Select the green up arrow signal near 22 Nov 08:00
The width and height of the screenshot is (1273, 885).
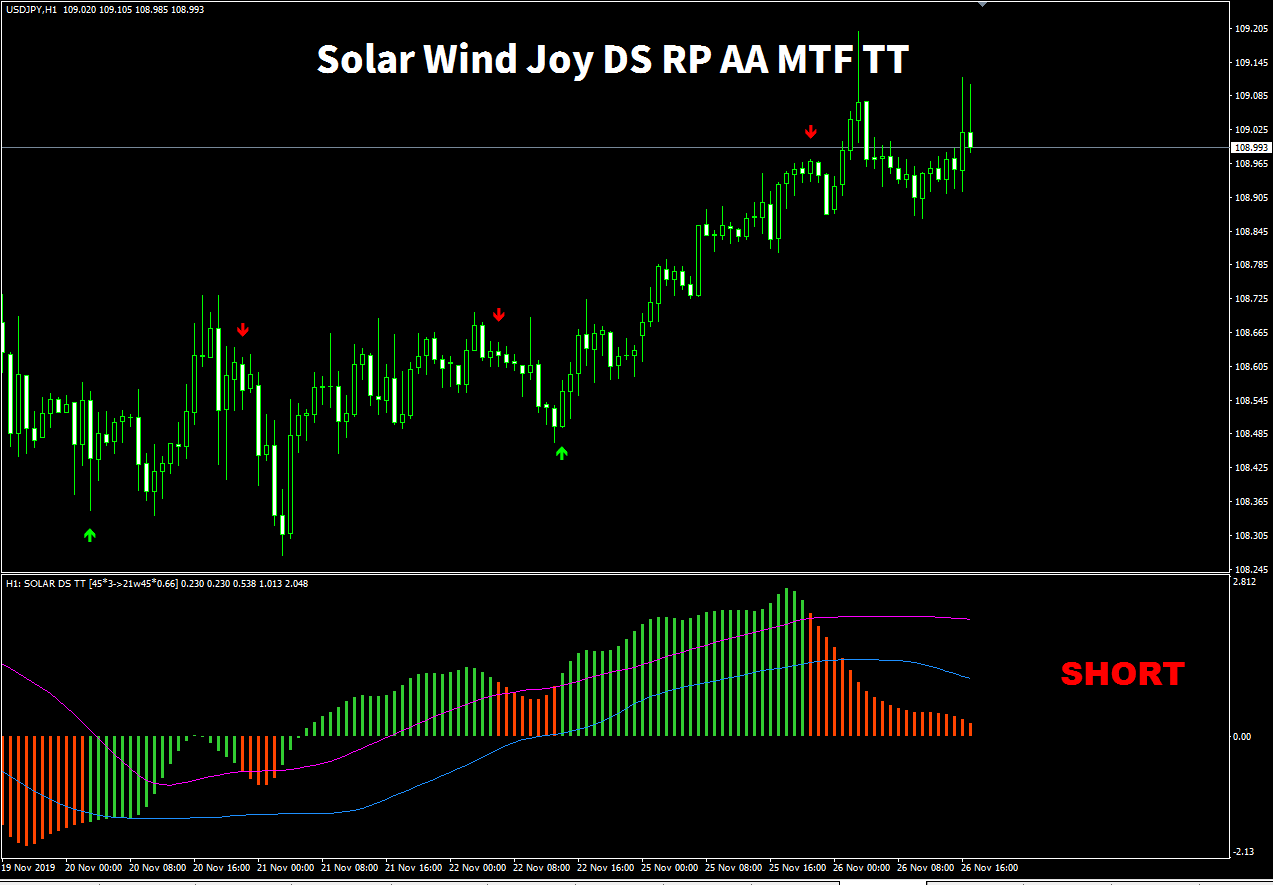coord(561,452)
